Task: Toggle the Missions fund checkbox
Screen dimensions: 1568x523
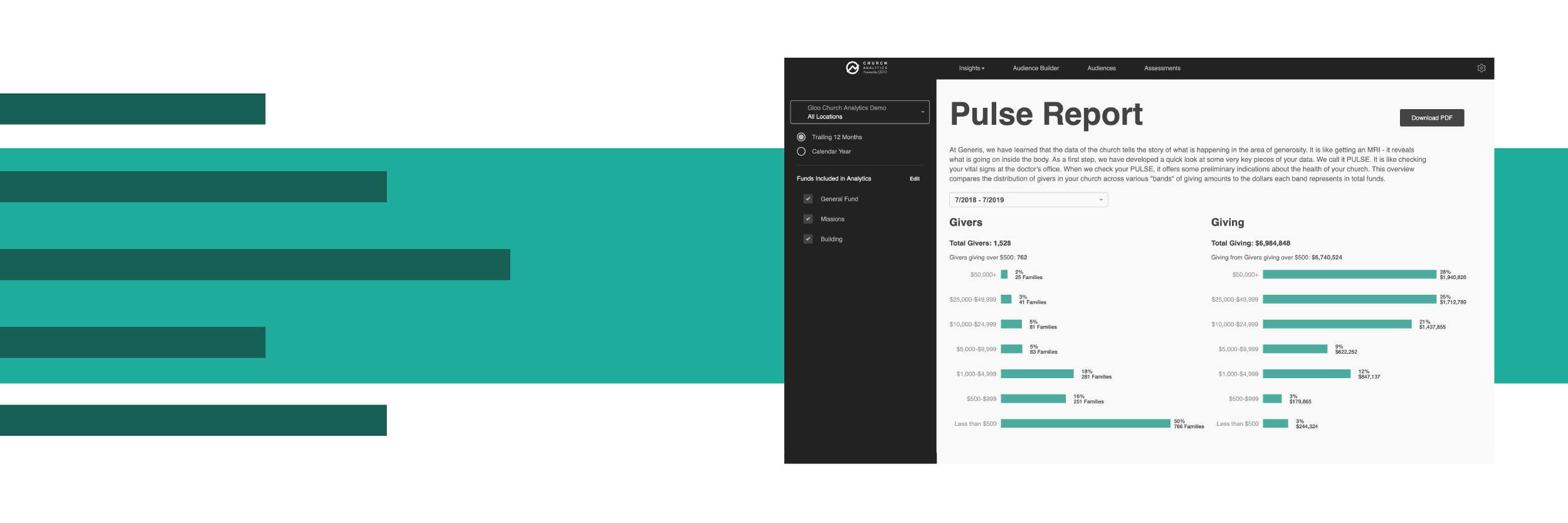Action: coord(808,219)
